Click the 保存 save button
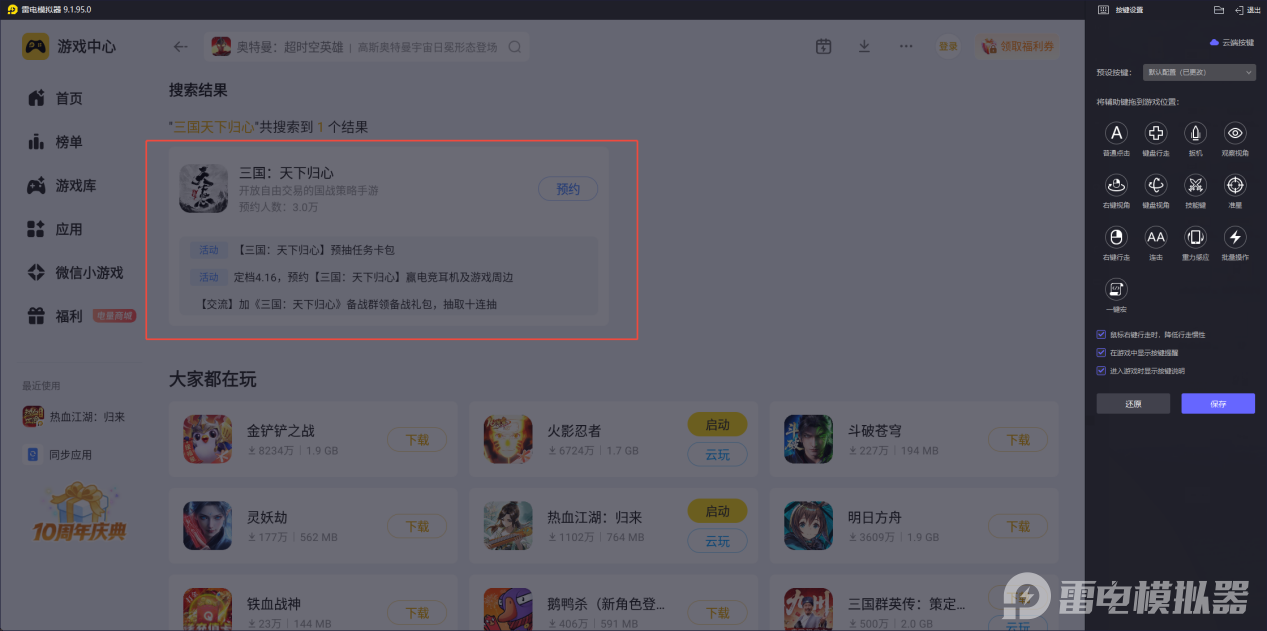The height and width of the screenshot is (631, 1267). [1218, 404]
